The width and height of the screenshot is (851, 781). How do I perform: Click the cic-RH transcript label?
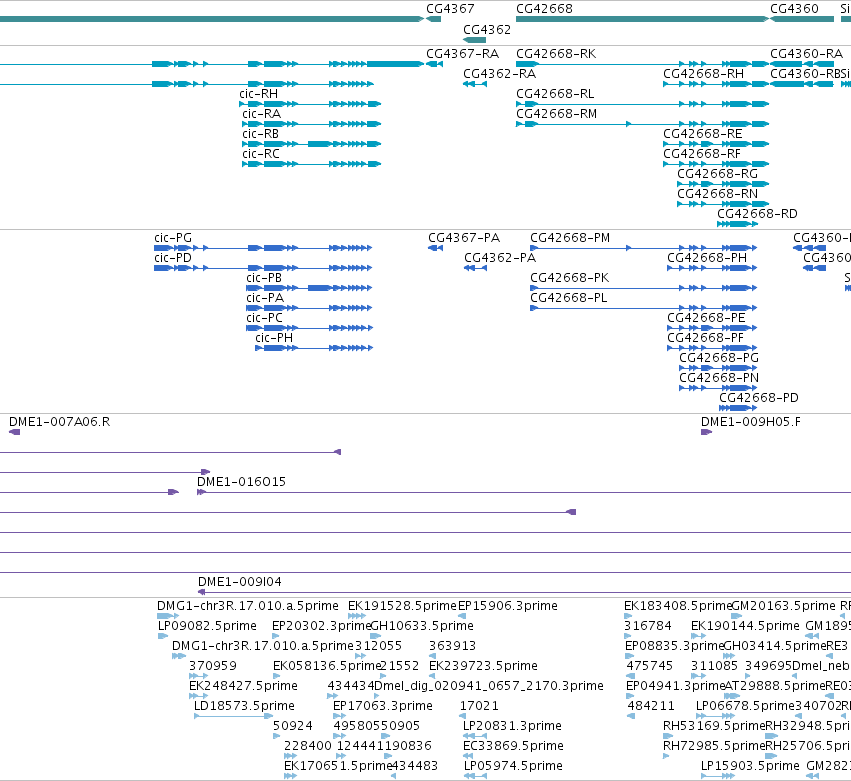pos(258,94)
